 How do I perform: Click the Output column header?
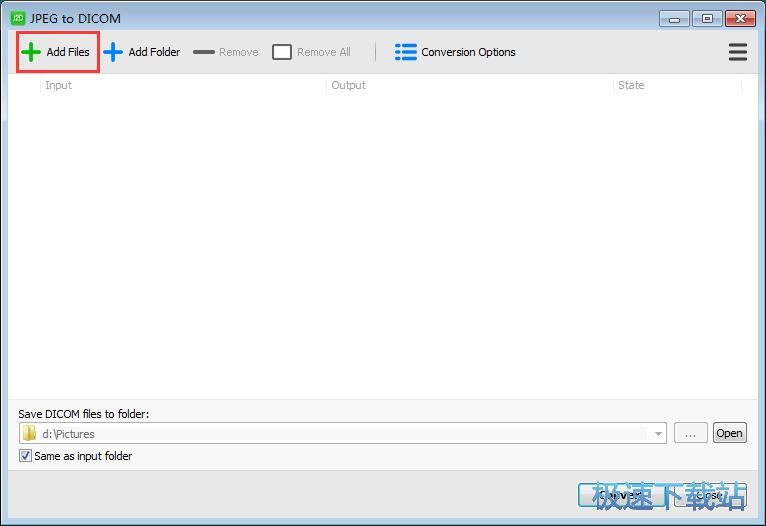469,85
